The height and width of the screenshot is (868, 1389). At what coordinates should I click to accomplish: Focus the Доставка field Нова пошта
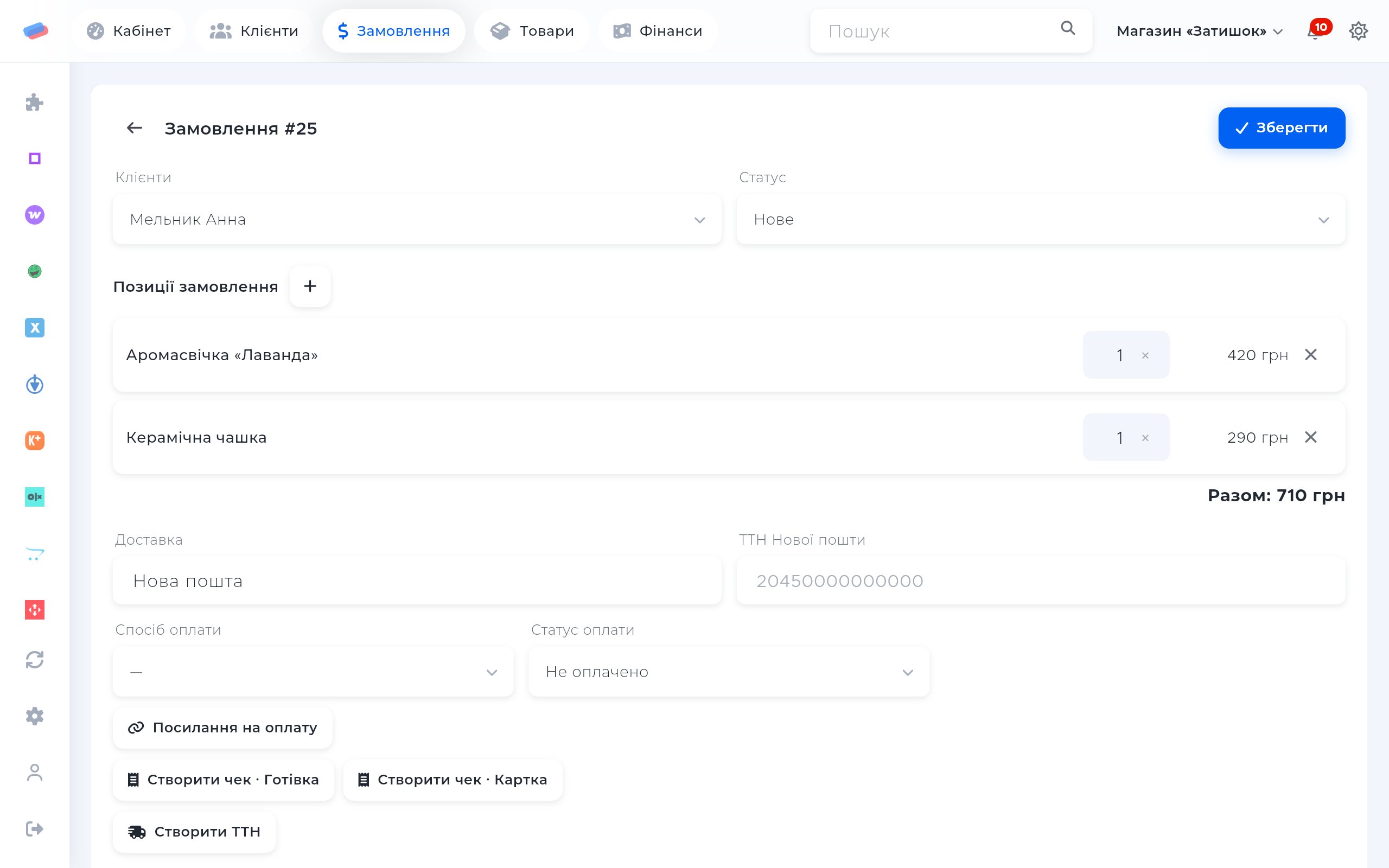(417, 581)
